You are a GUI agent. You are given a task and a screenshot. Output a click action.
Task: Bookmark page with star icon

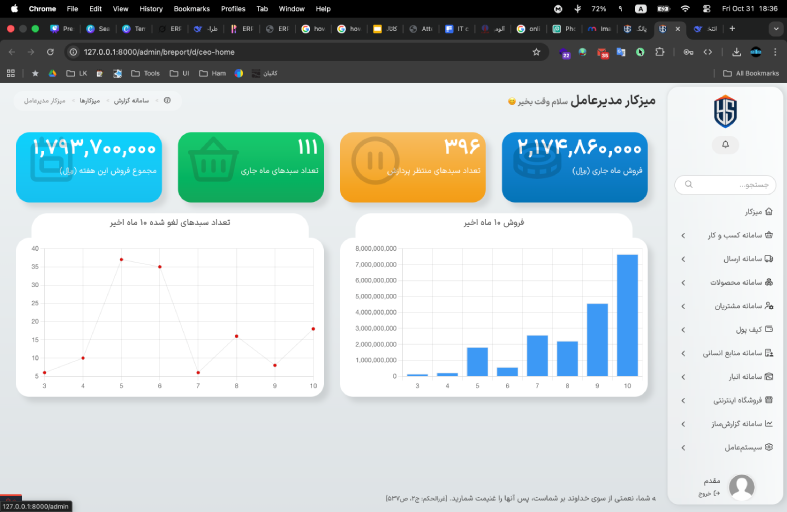coord(536,52)
